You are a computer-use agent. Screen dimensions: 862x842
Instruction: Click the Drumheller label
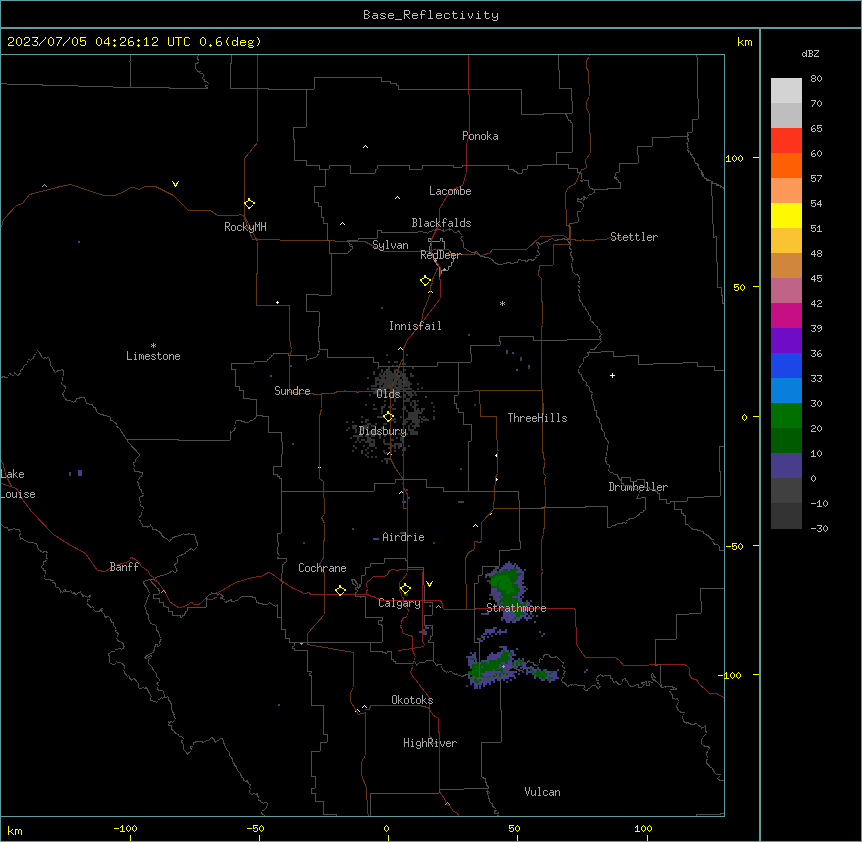tap(638, 487)
